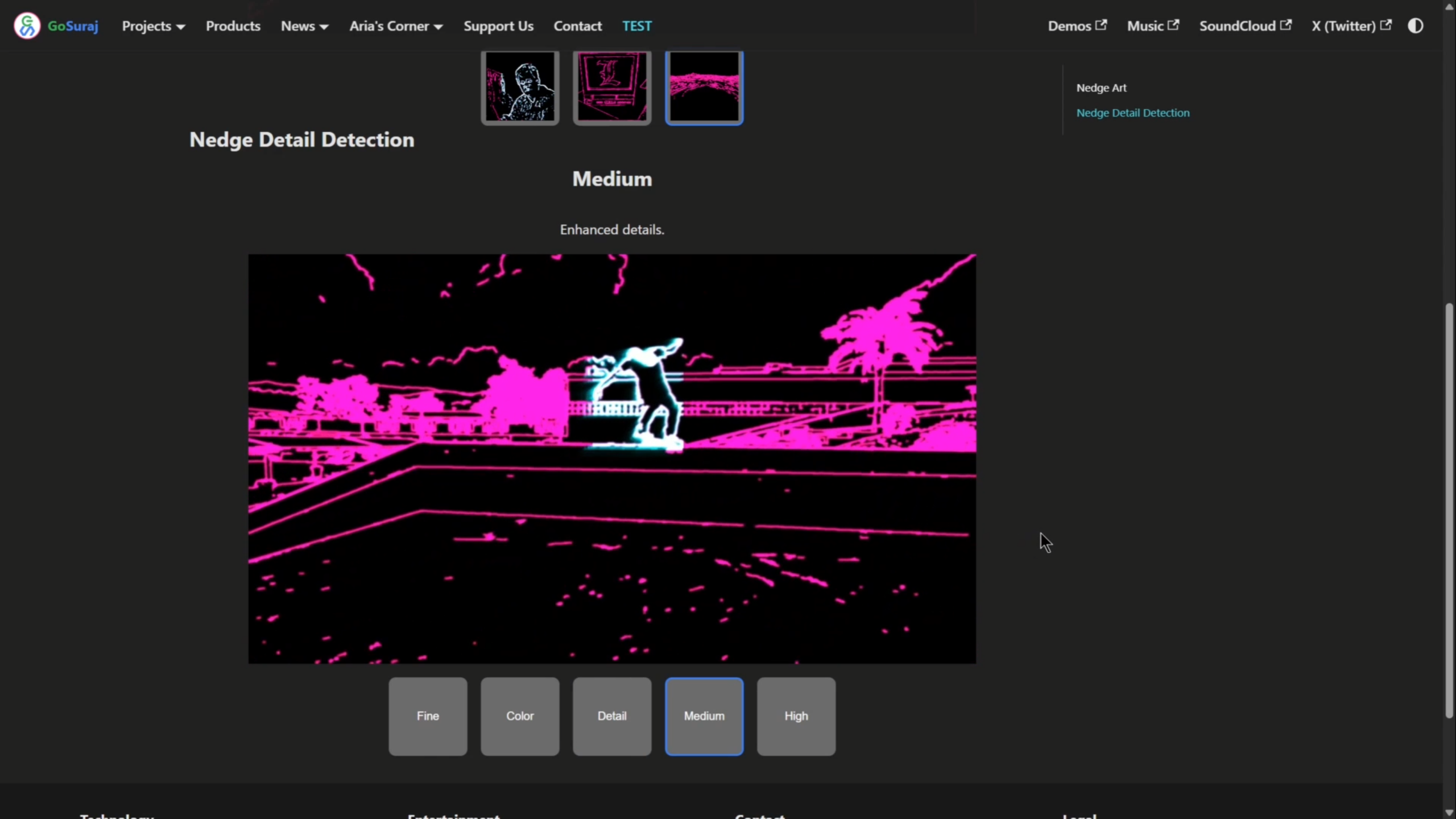The width and height of the screenshot is (1456, 819).
Task: Select the High detail option
Action: (x=796, y=716)
